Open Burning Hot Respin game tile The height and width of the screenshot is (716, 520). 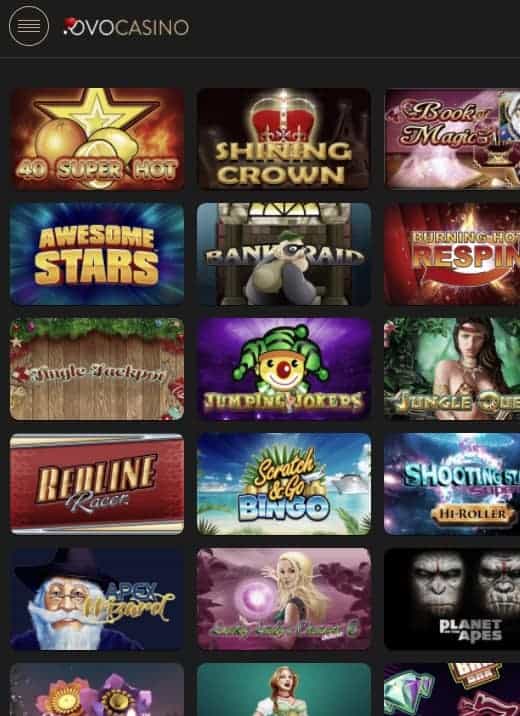(452, 254)
